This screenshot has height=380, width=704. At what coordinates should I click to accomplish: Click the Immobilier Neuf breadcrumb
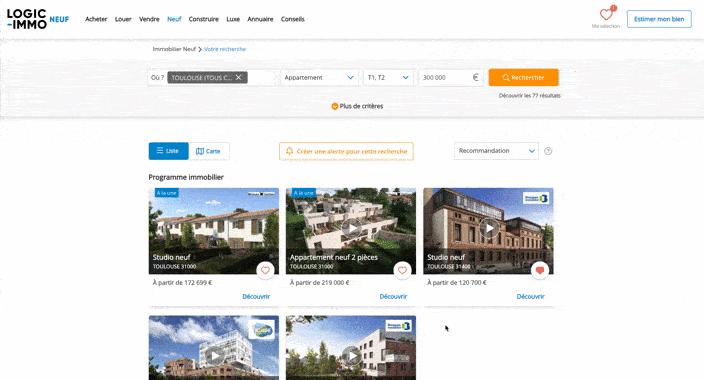coord(174,49)
